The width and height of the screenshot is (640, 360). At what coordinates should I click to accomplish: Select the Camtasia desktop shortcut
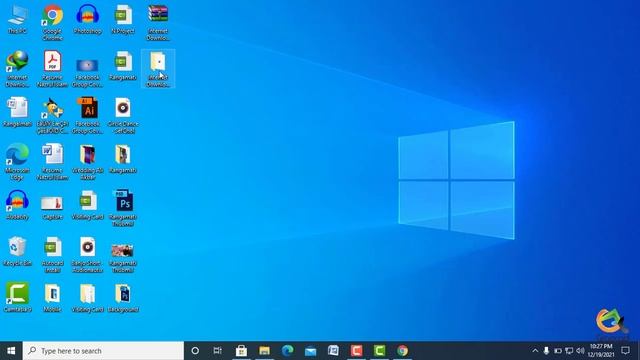point(17,298)
